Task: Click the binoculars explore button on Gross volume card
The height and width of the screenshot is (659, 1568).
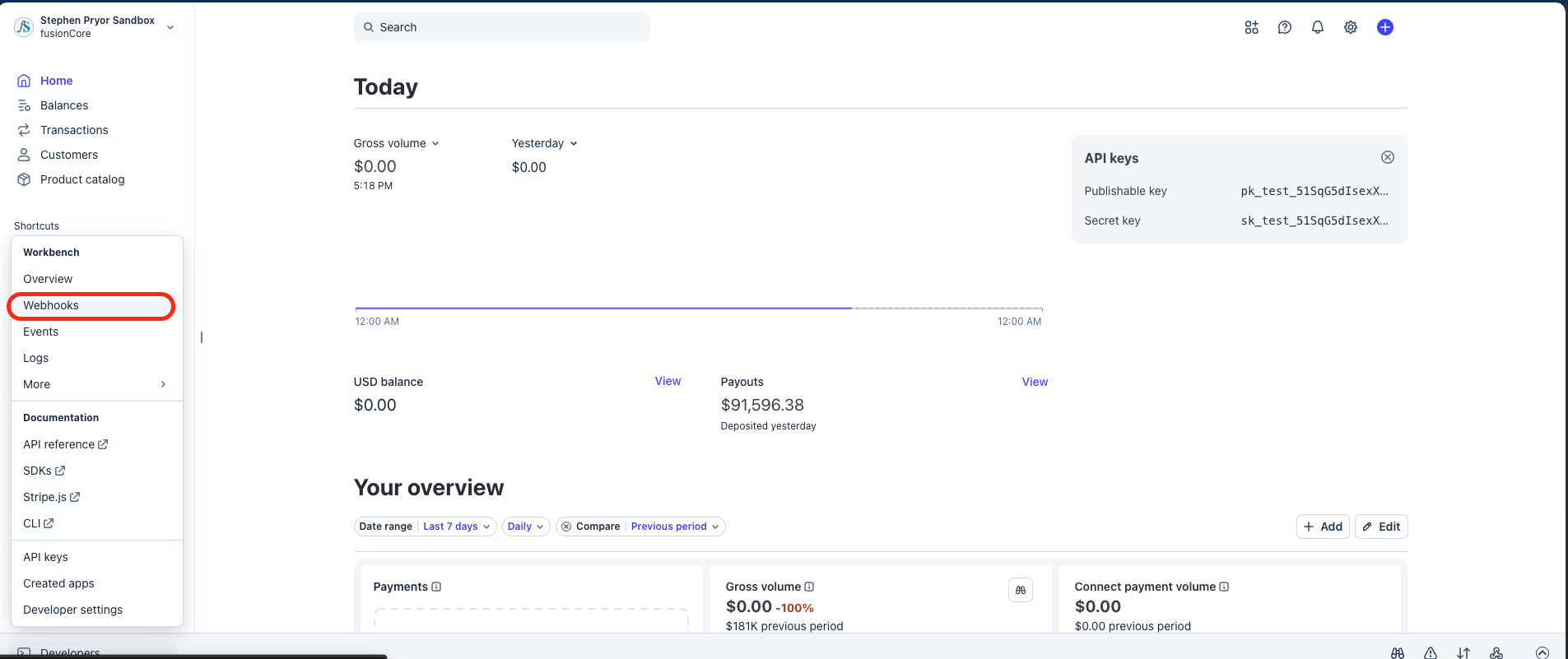Action: (1020, 590)
